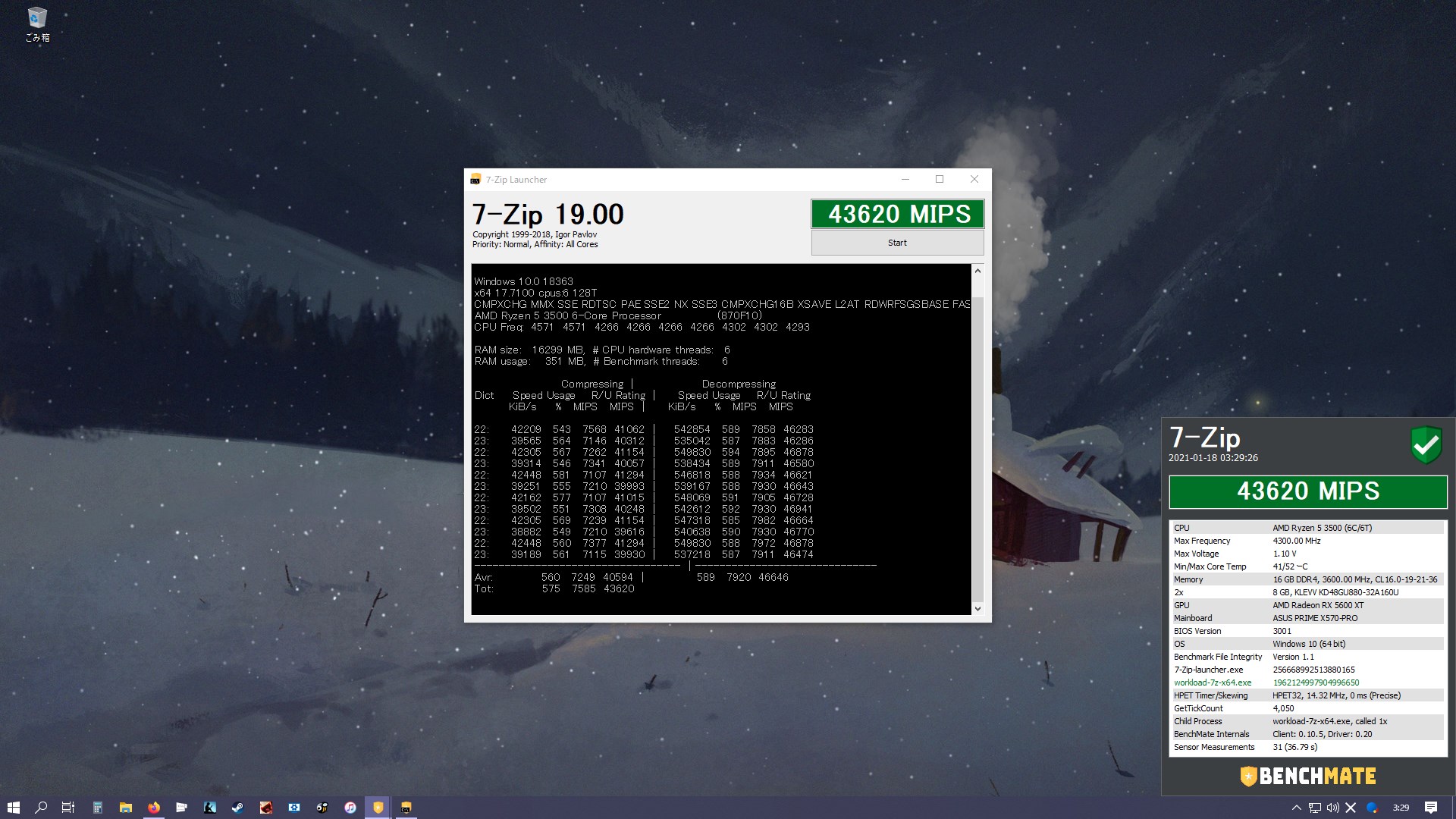Click the Max Voltage value 1.10 V
The image size is (1456, 819).
click(1284, 554)
